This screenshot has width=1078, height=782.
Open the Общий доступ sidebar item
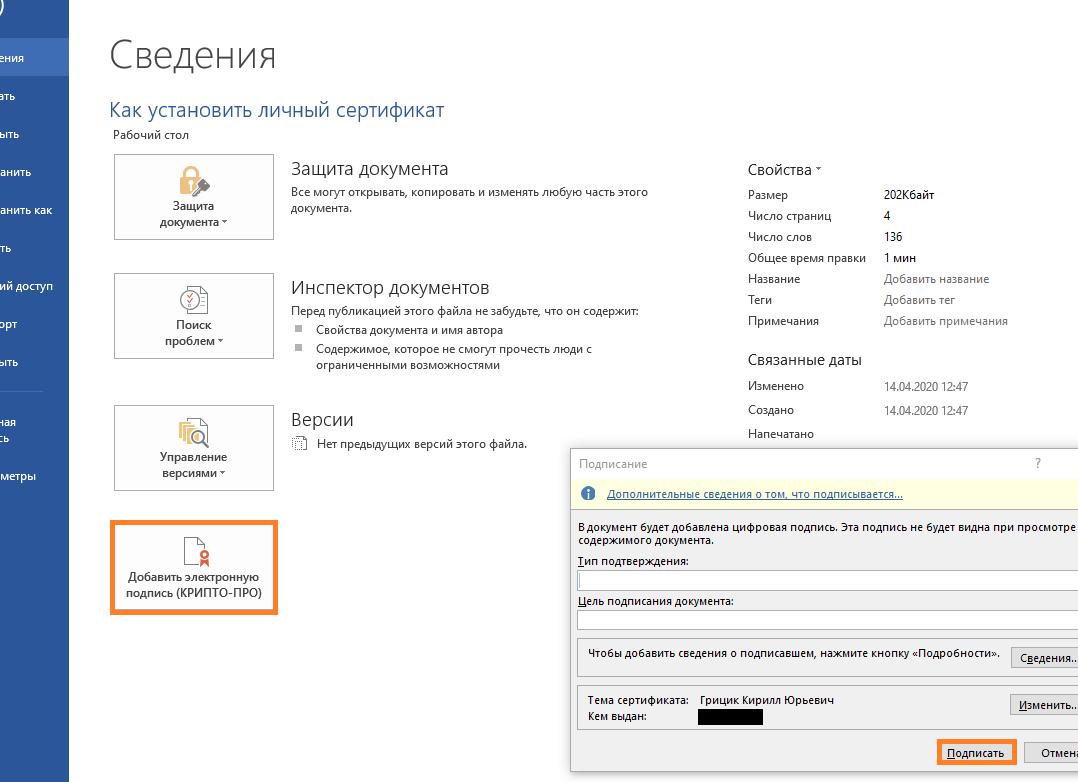point(34,286)
